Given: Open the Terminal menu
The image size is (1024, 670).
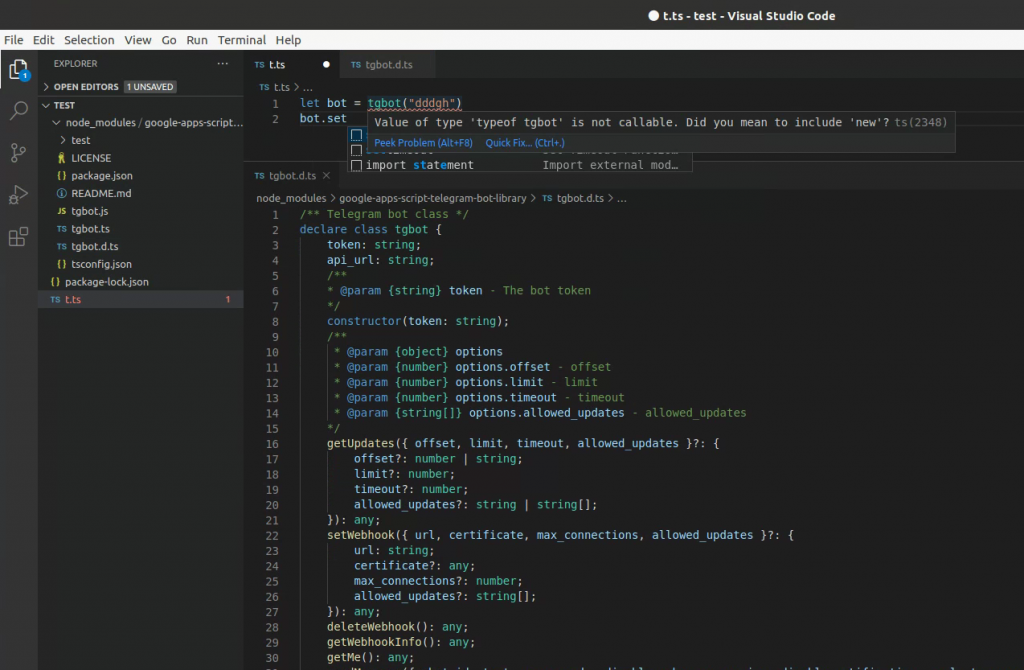Looking at the screenshot, I should click(242, 40).
